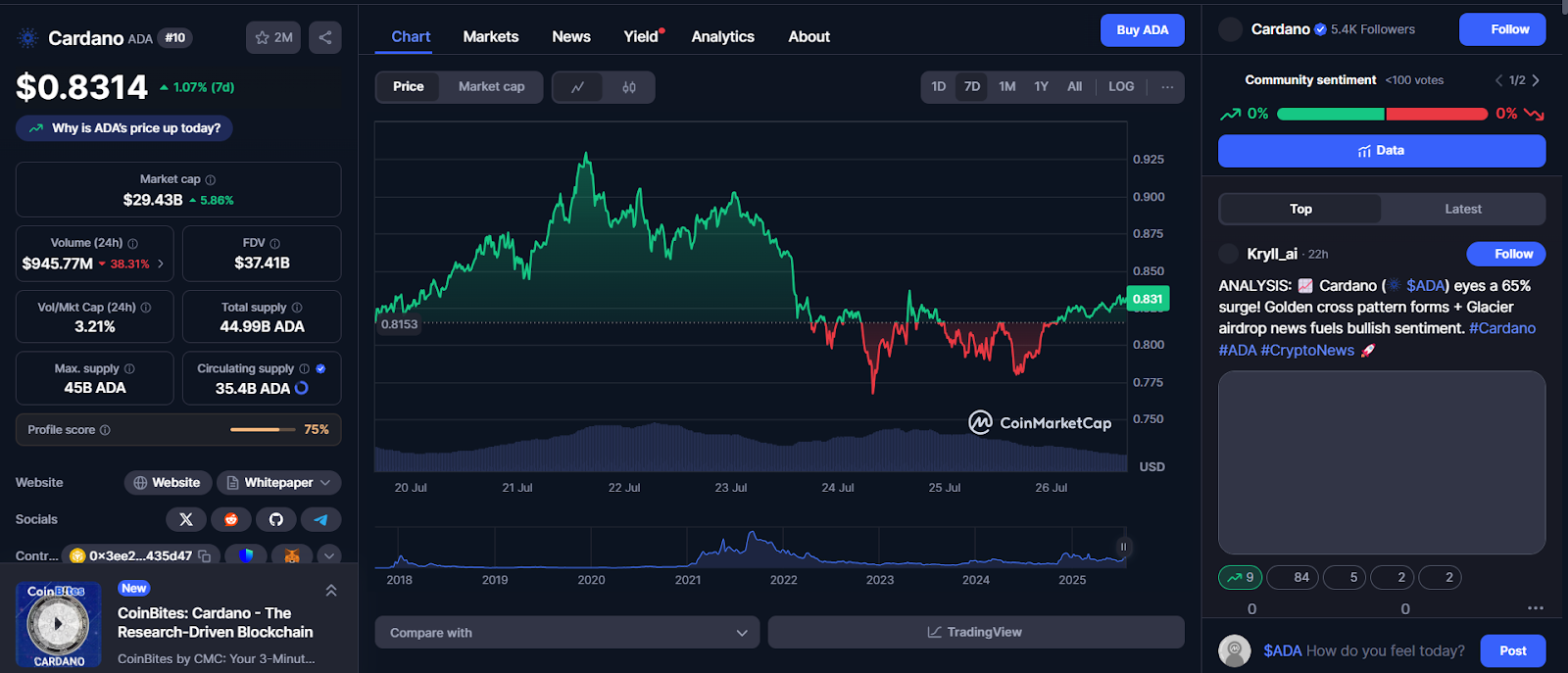This screenshot has height=673, width=1568.
Task: Click the bullish reaction count 9
Action: coord(1240,578)
